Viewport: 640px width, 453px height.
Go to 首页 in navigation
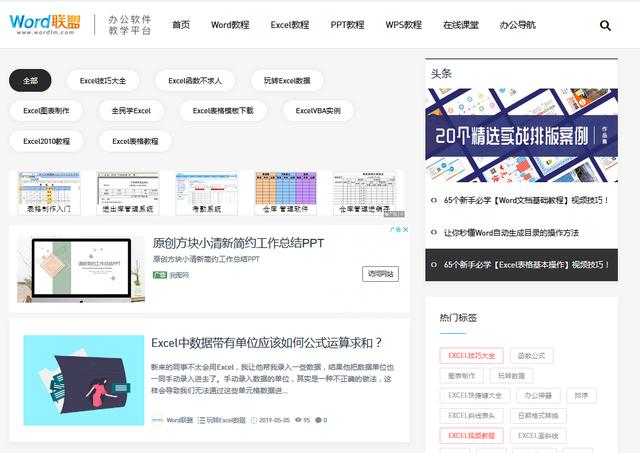point(181,25)
